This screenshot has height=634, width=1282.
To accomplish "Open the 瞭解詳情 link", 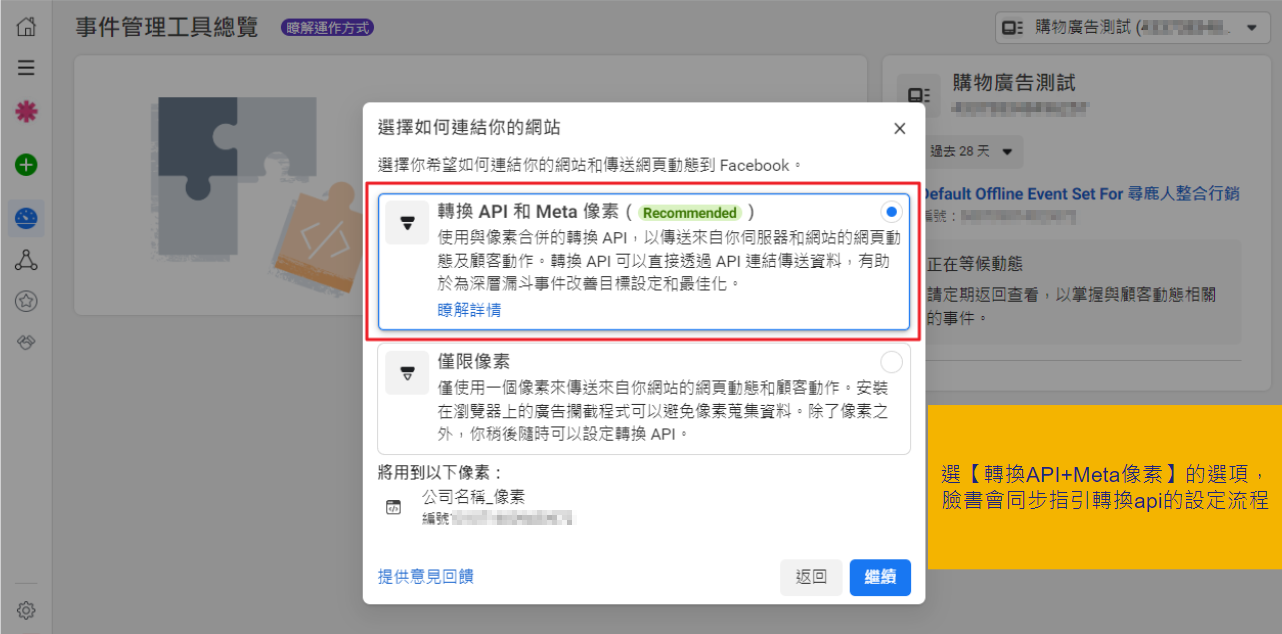I will click(x=469, y=310).
